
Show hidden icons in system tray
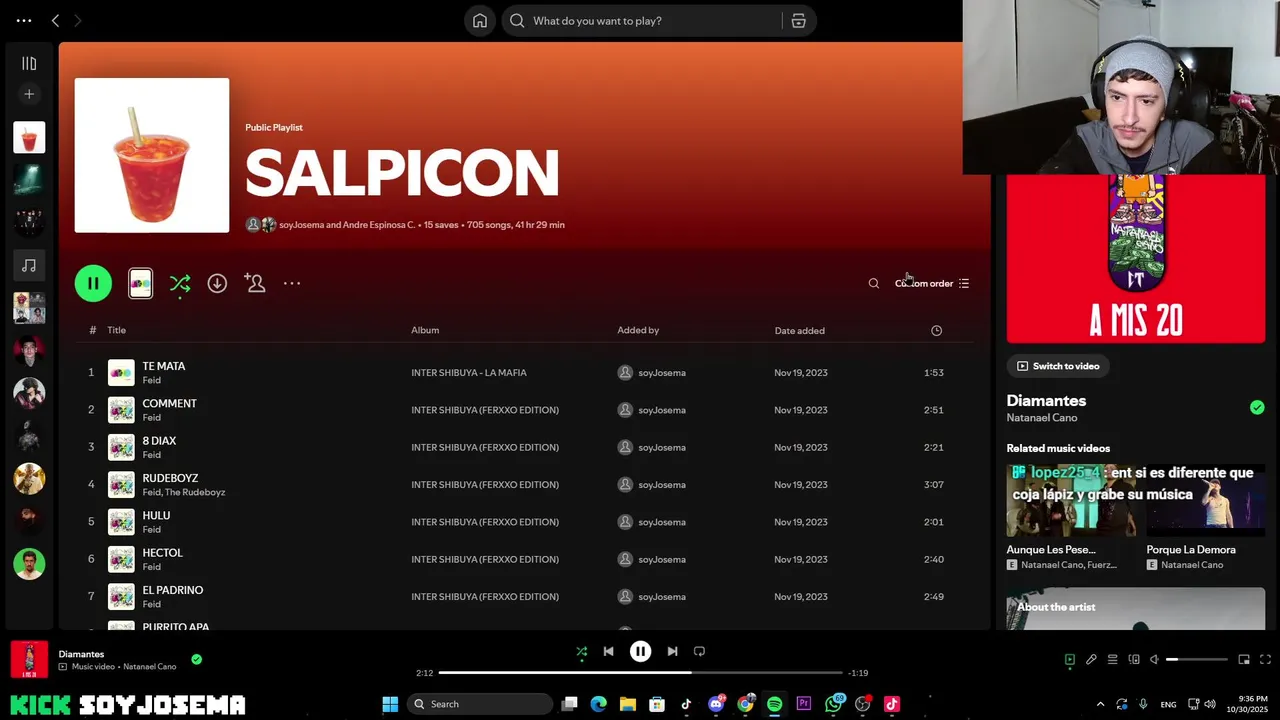[1100, 704]
